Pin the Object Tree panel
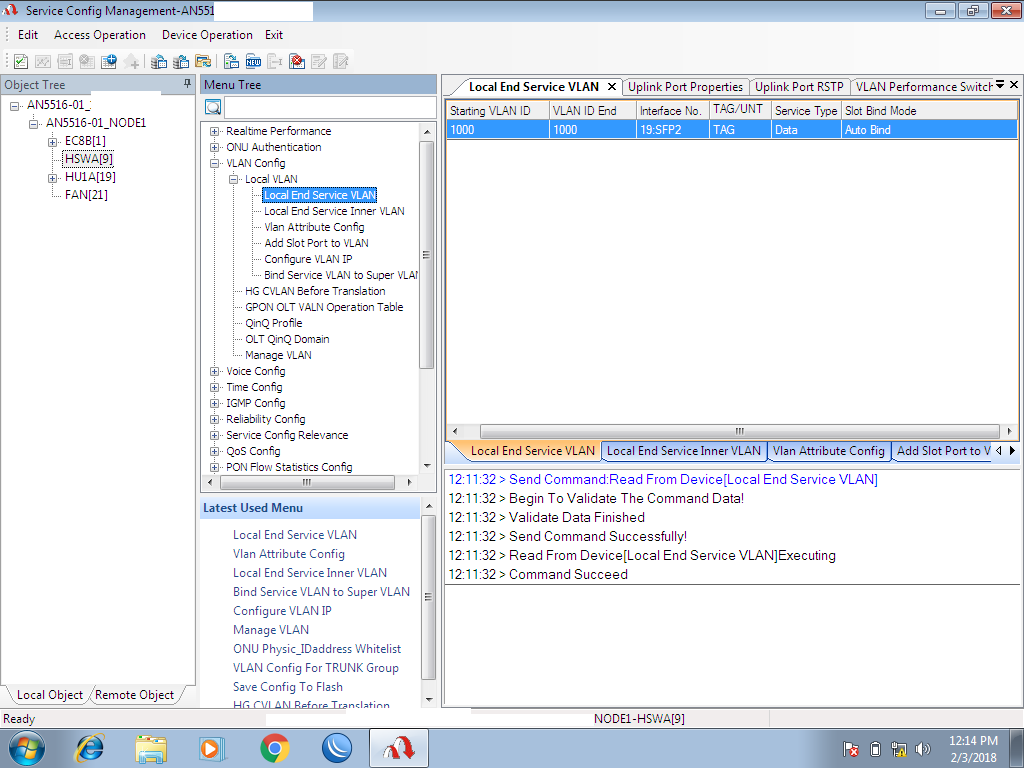1024x768 pixels. (187, 84)
